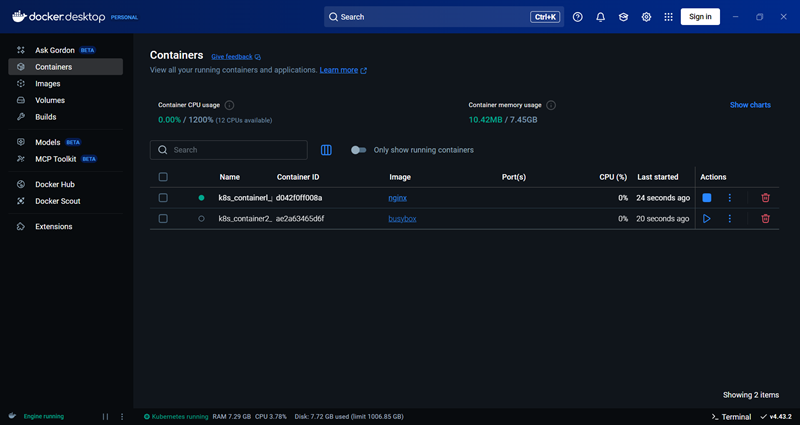800x425 pixels.
Task: Select Containers in the sidebar
Action: pos(65,67)
